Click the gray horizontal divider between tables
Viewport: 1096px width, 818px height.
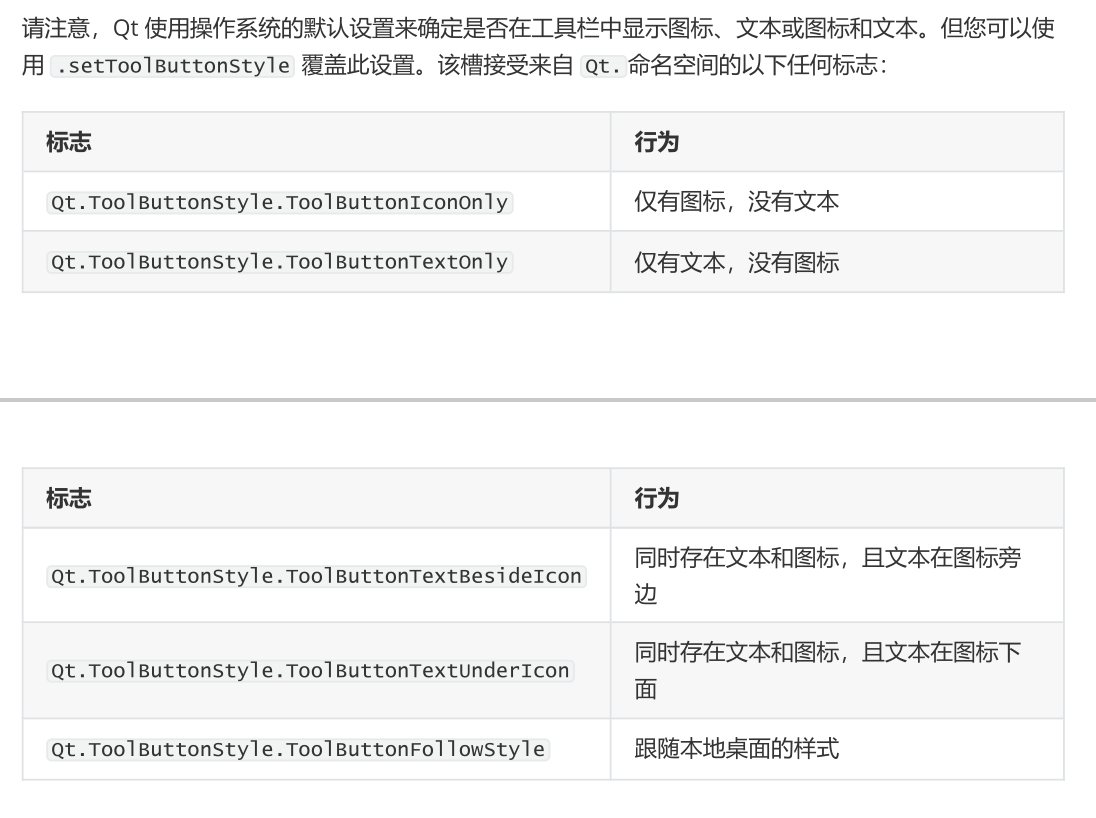(548, 400)
